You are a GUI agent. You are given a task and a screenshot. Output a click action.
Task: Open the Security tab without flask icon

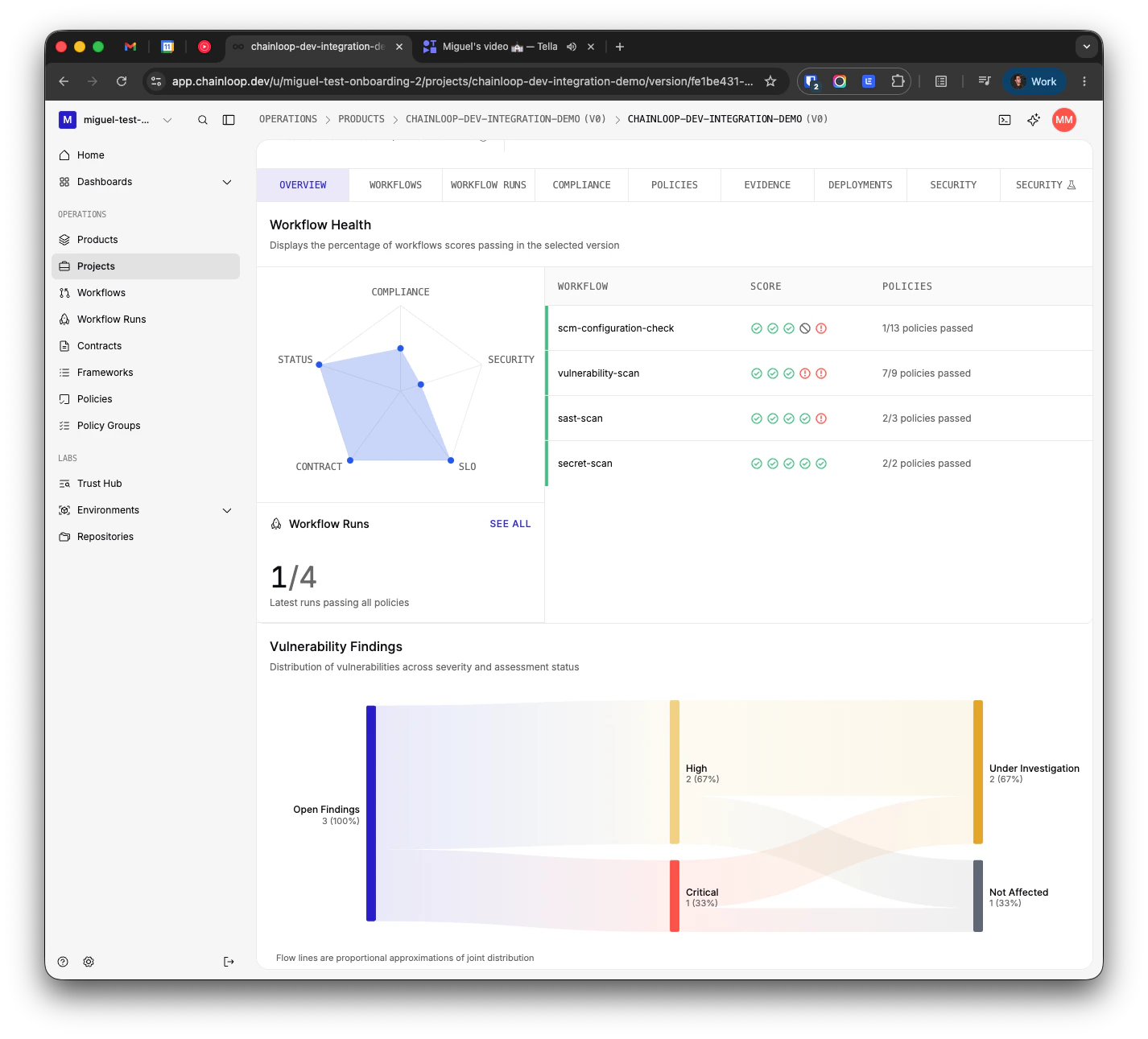pos(953,185)
